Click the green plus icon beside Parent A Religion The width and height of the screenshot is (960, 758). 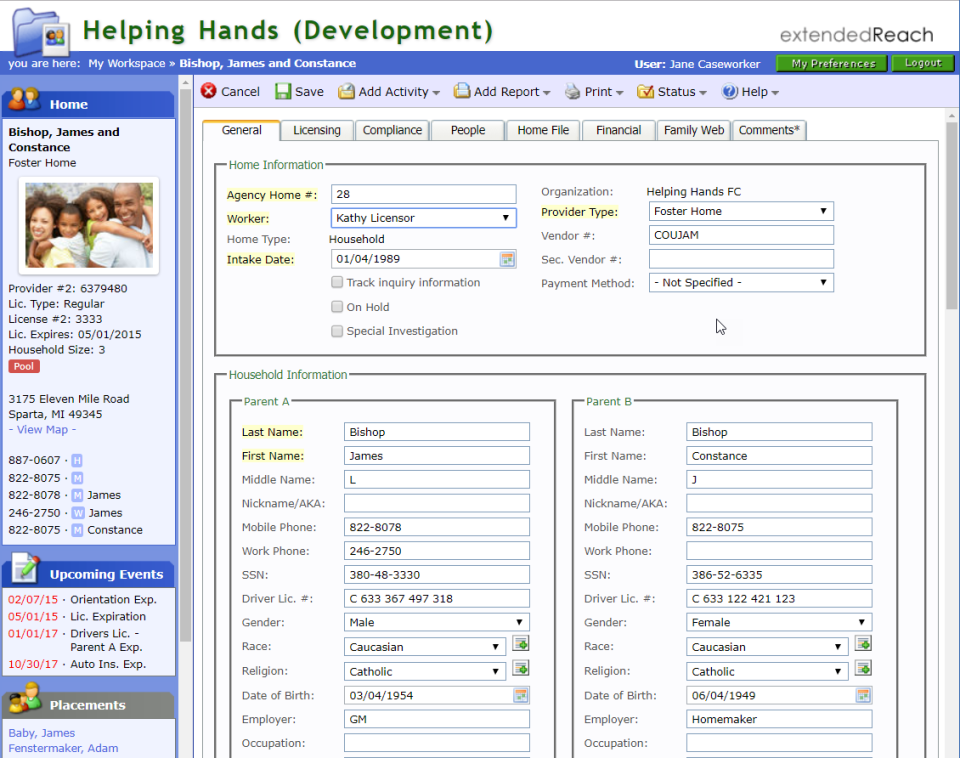coord(521,668)
